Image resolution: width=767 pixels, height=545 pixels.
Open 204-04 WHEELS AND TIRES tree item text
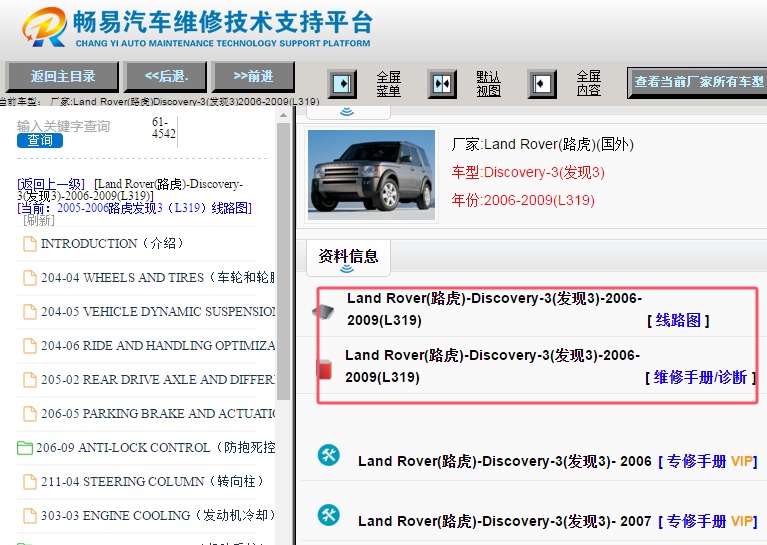(x=158, y=278)
